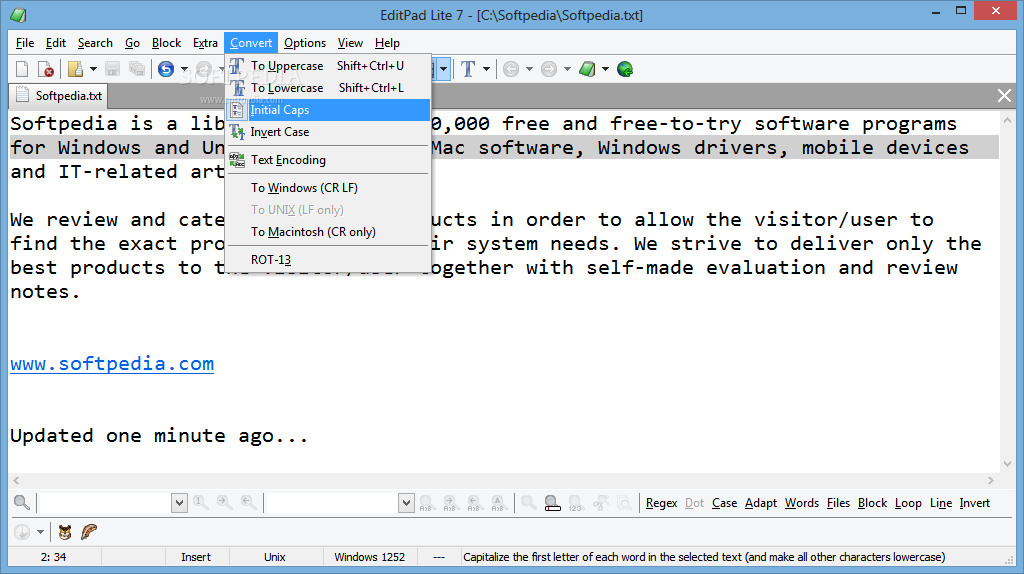Close the tab with the white X
This screenshot has height=574, width=1024.
tap(1004, 96)
